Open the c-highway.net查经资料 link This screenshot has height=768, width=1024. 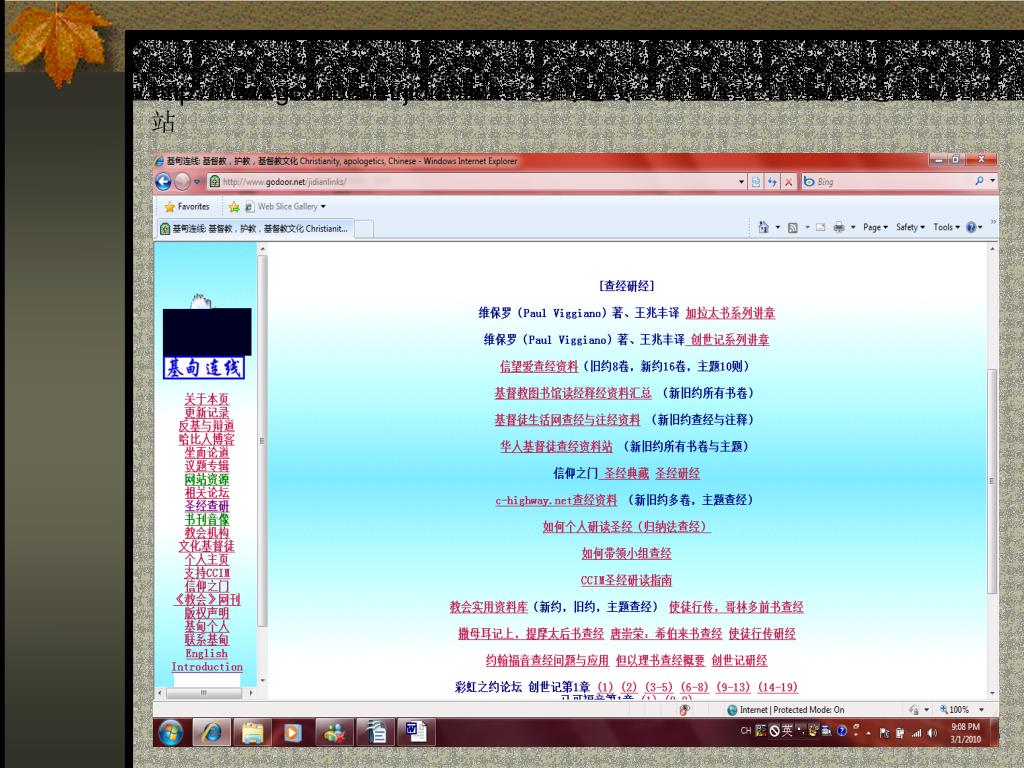pos(556,500)
